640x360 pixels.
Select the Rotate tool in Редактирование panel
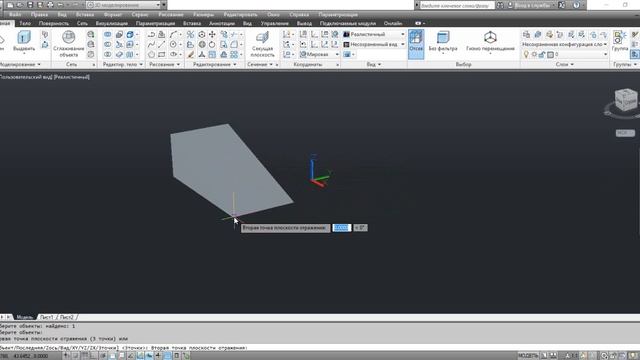pos(212,44)
